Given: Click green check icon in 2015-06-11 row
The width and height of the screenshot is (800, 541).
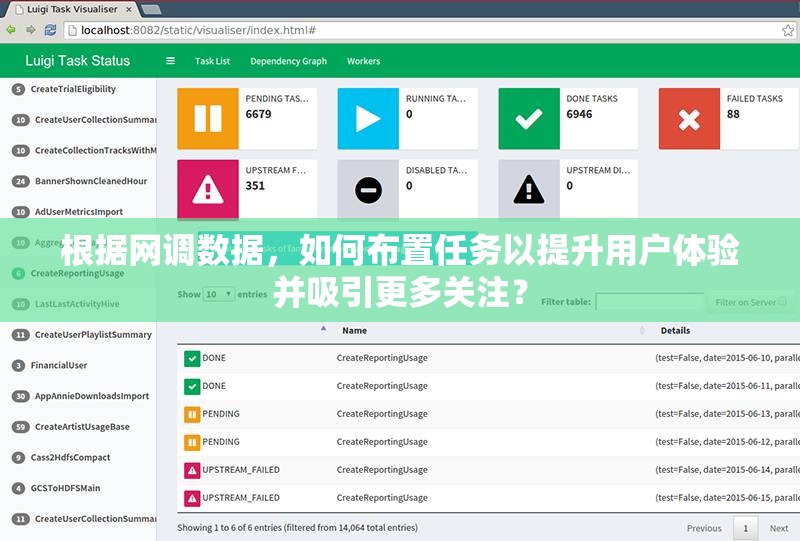Looking at the screenshot, I should pyautogui.click(x=192, y=386).
